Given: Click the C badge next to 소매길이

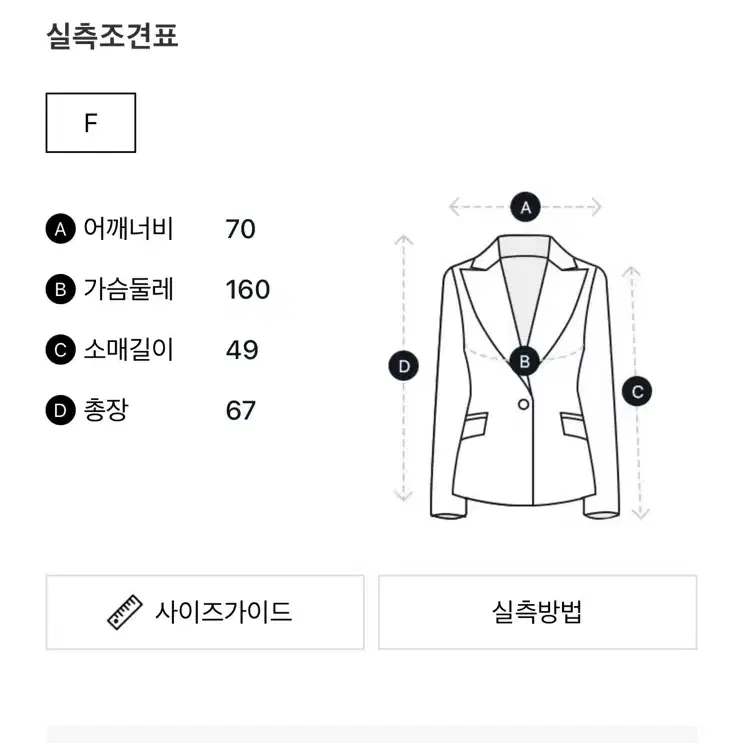Looking at the screenshot, I should [x=60, y=350].
